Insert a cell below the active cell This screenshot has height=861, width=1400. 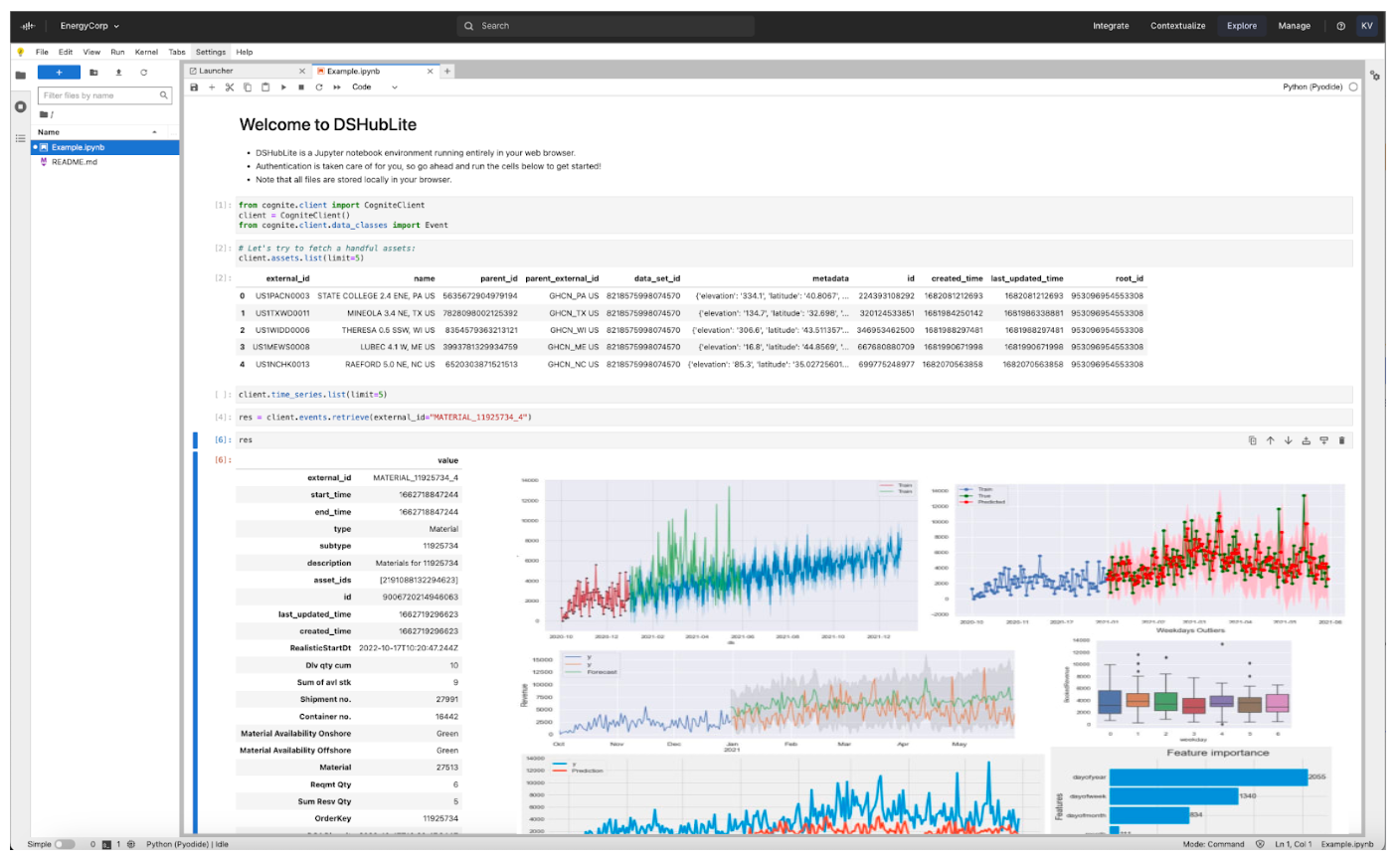point(1324,440)
